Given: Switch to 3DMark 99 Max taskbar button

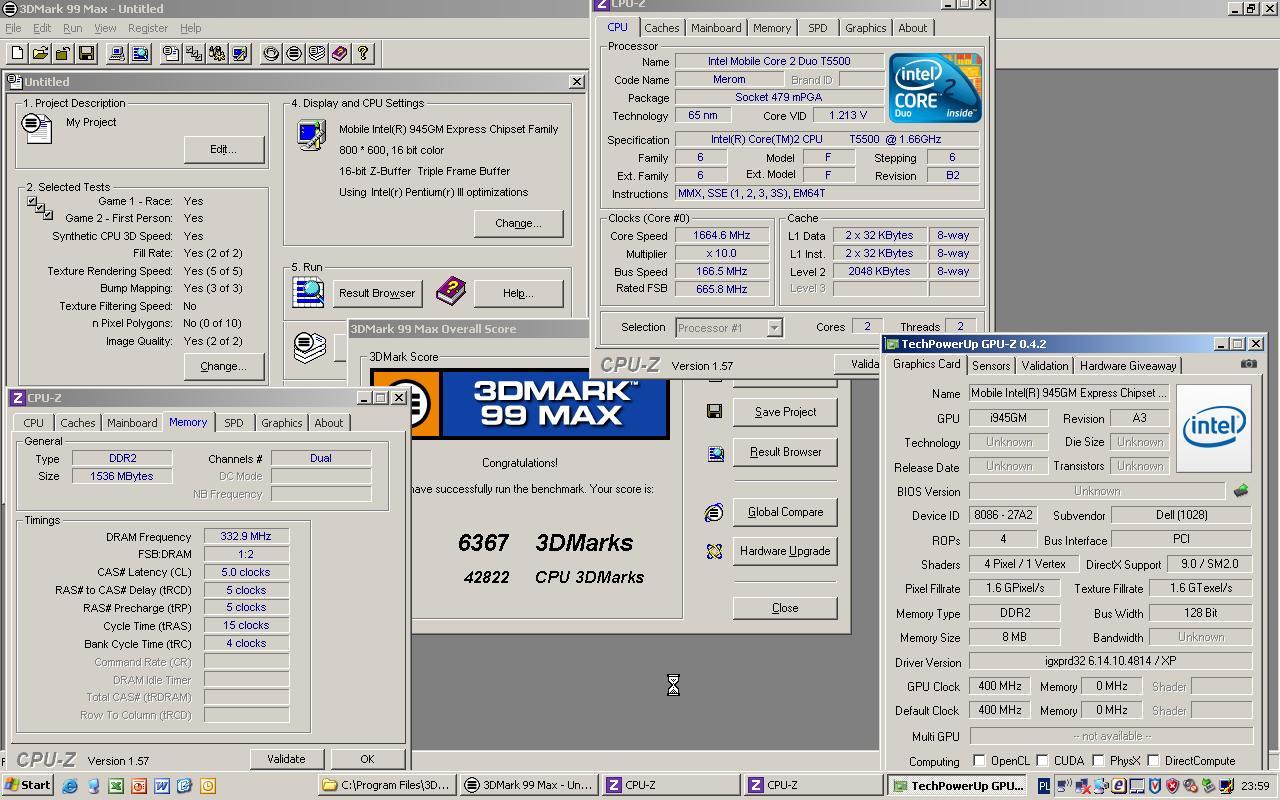Looking at the screenshot, I should (530, 786).
